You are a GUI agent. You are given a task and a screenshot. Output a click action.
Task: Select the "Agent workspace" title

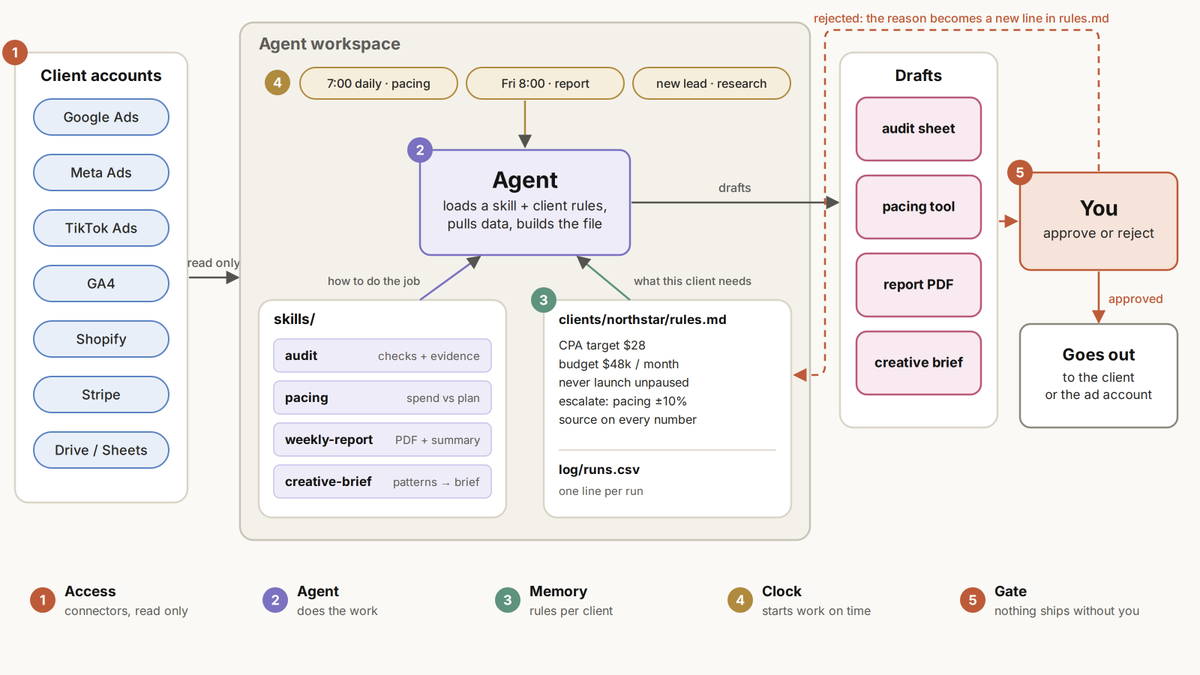(329, 44)
